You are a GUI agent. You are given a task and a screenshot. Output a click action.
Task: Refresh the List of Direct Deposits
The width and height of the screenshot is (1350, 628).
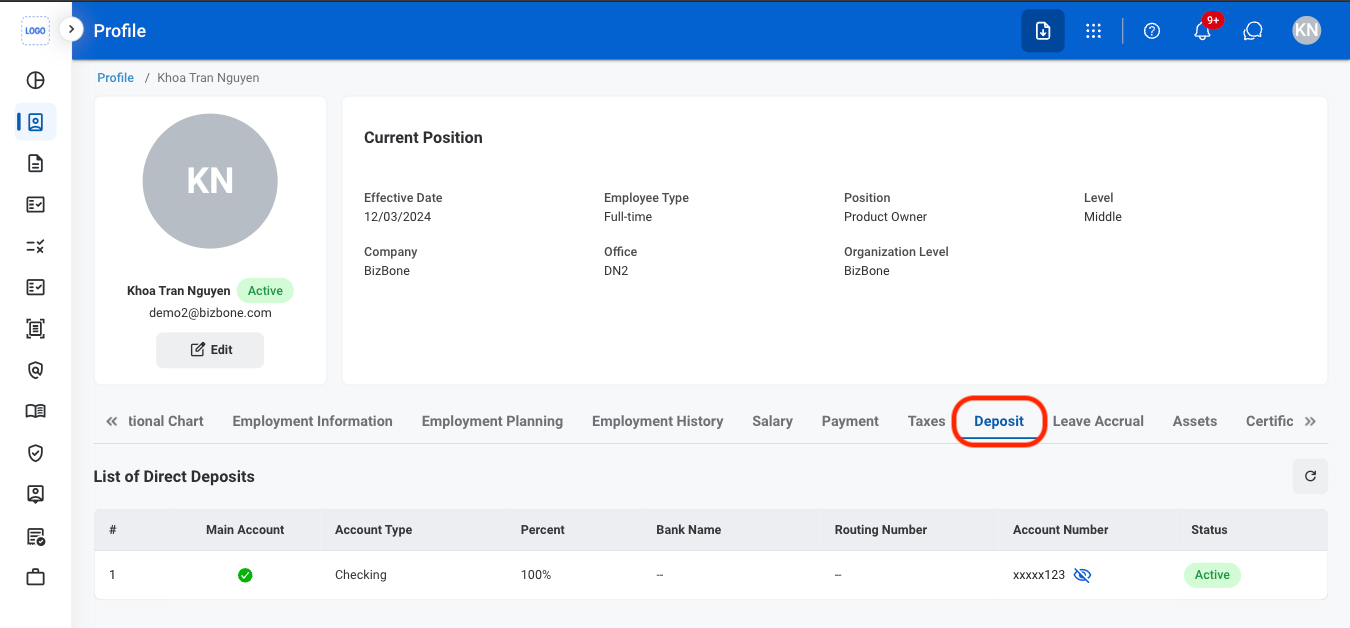[x=1310, y=477]
